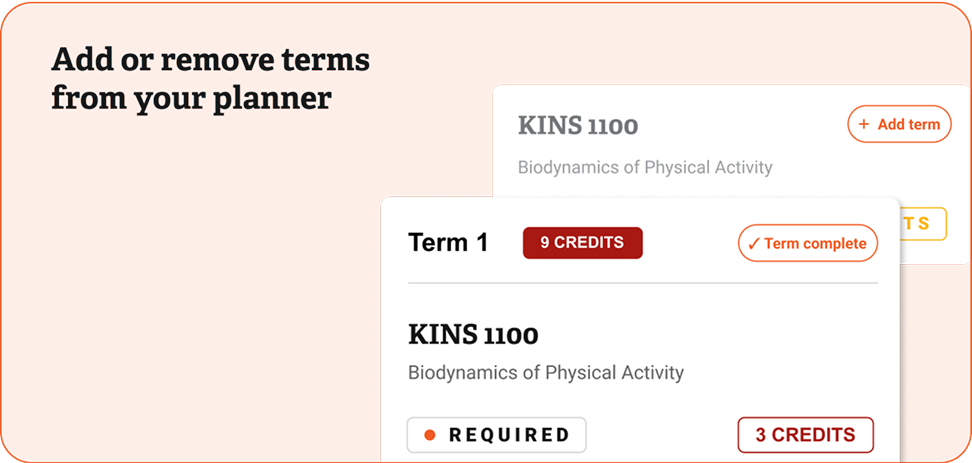Screen dimensions: 972x463
Task: Click the 'from your planner' heading line
Action: 191,99
